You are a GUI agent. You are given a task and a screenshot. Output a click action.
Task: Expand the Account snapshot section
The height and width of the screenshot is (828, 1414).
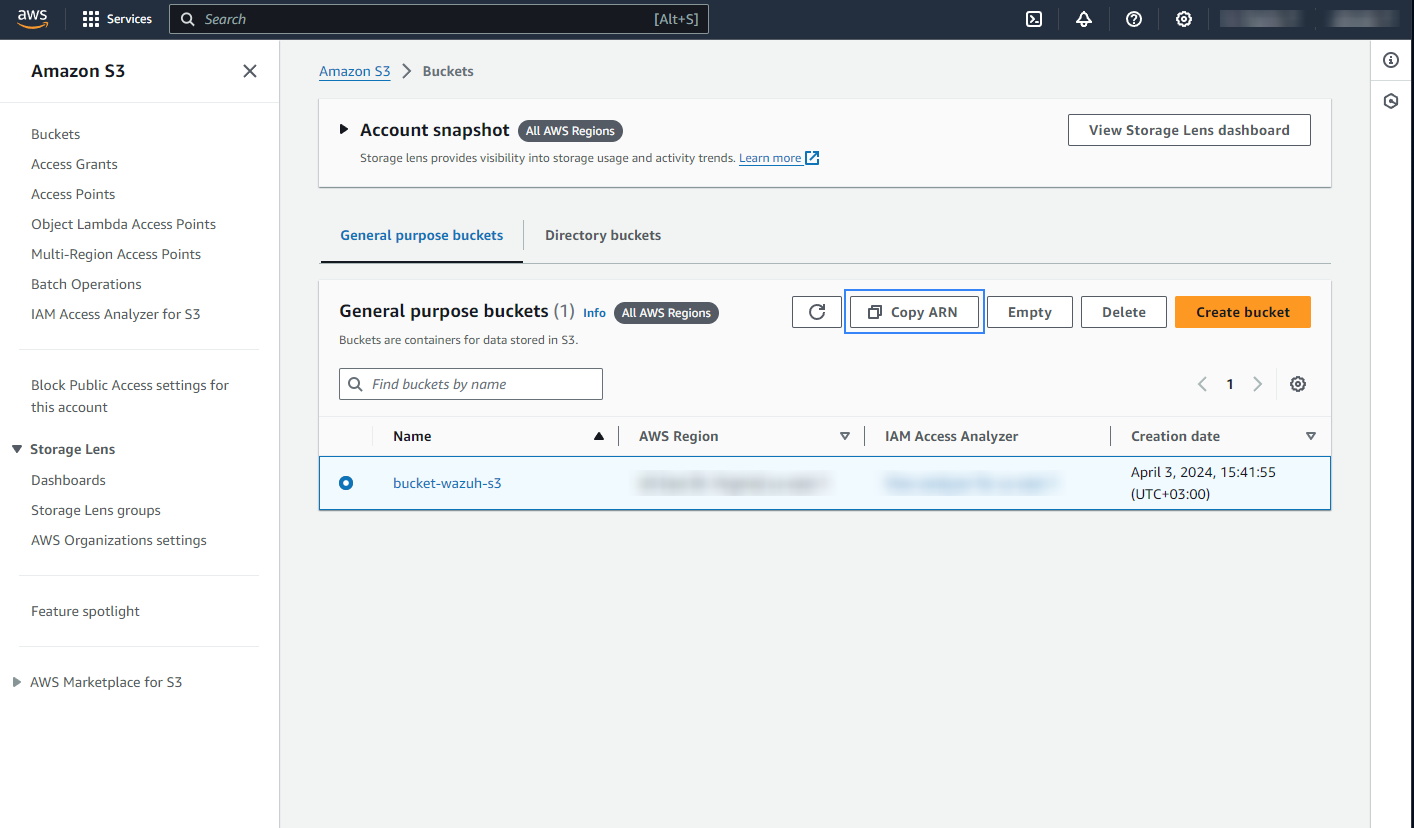[x=344, y=130]
